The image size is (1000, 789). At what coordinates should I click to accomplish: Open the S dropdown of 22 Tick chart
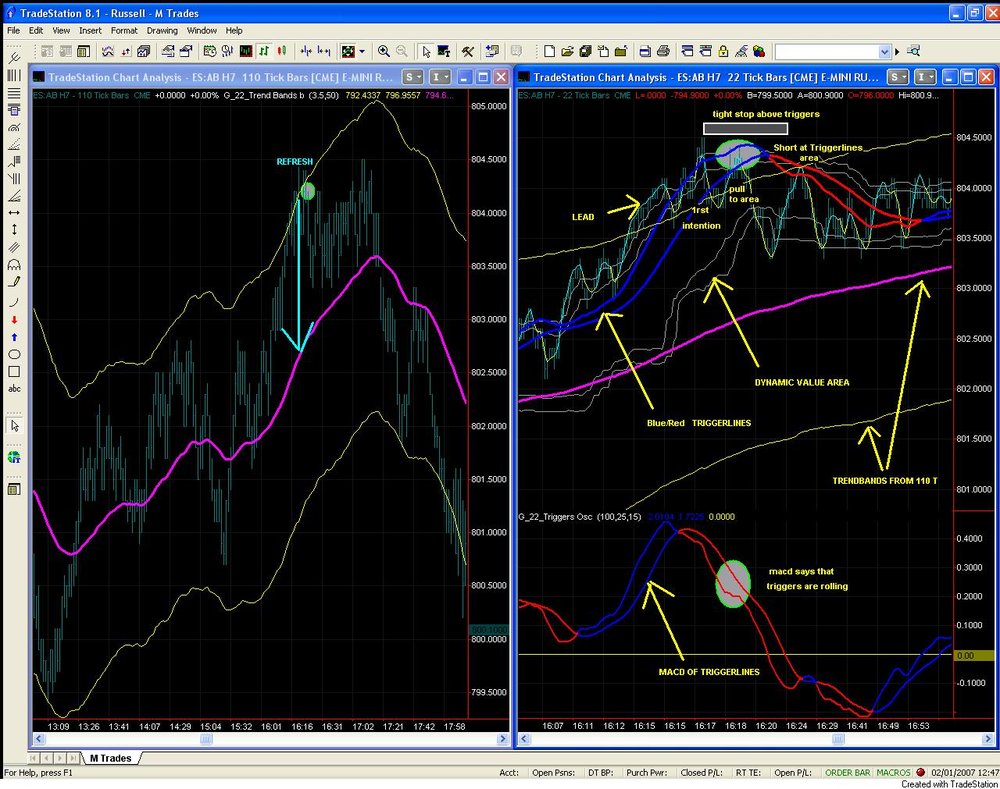coord(898,77)
